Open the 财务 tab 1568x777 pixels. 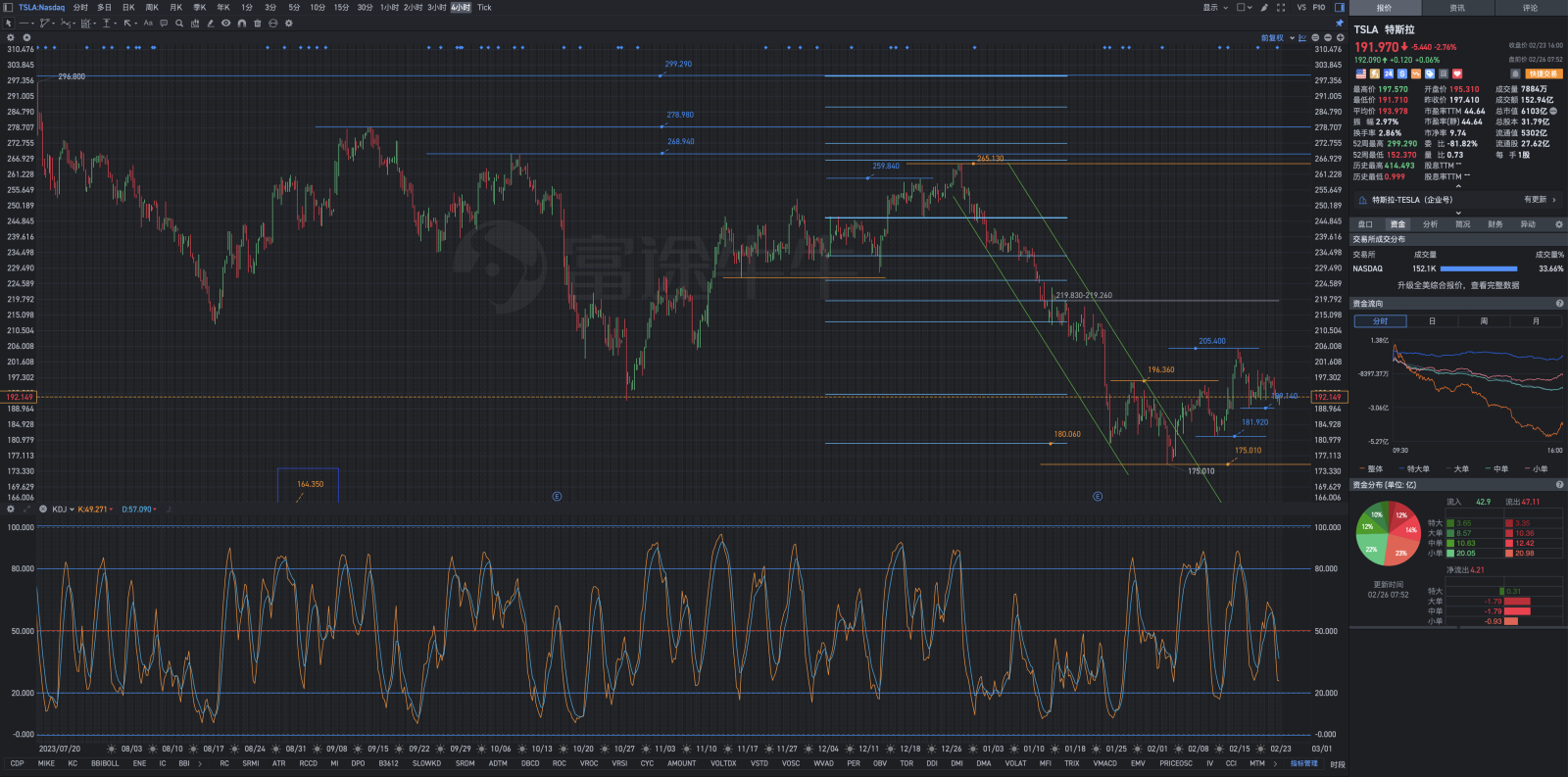pos(1494,224)
